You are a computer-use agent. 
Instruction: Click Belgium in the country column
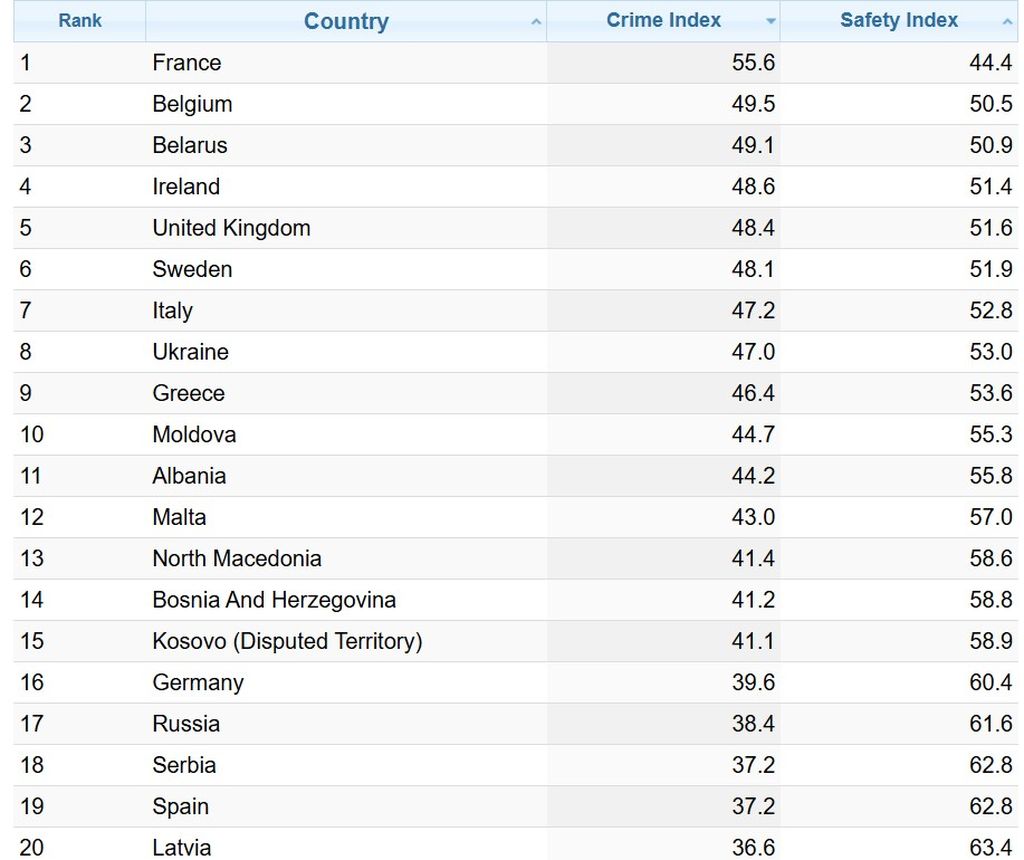[192, 104]
